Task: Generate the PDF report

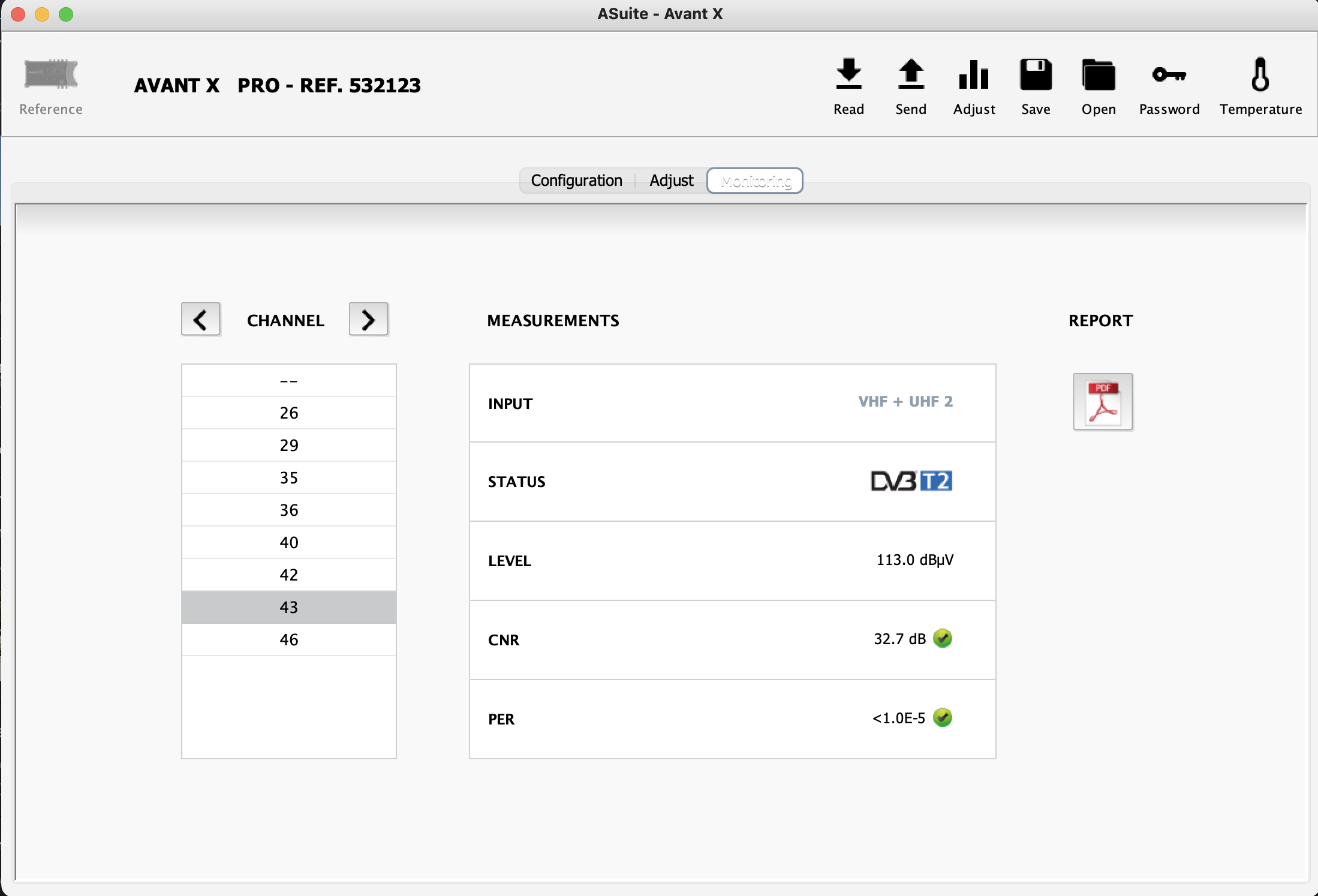Action: [1103, 402]
